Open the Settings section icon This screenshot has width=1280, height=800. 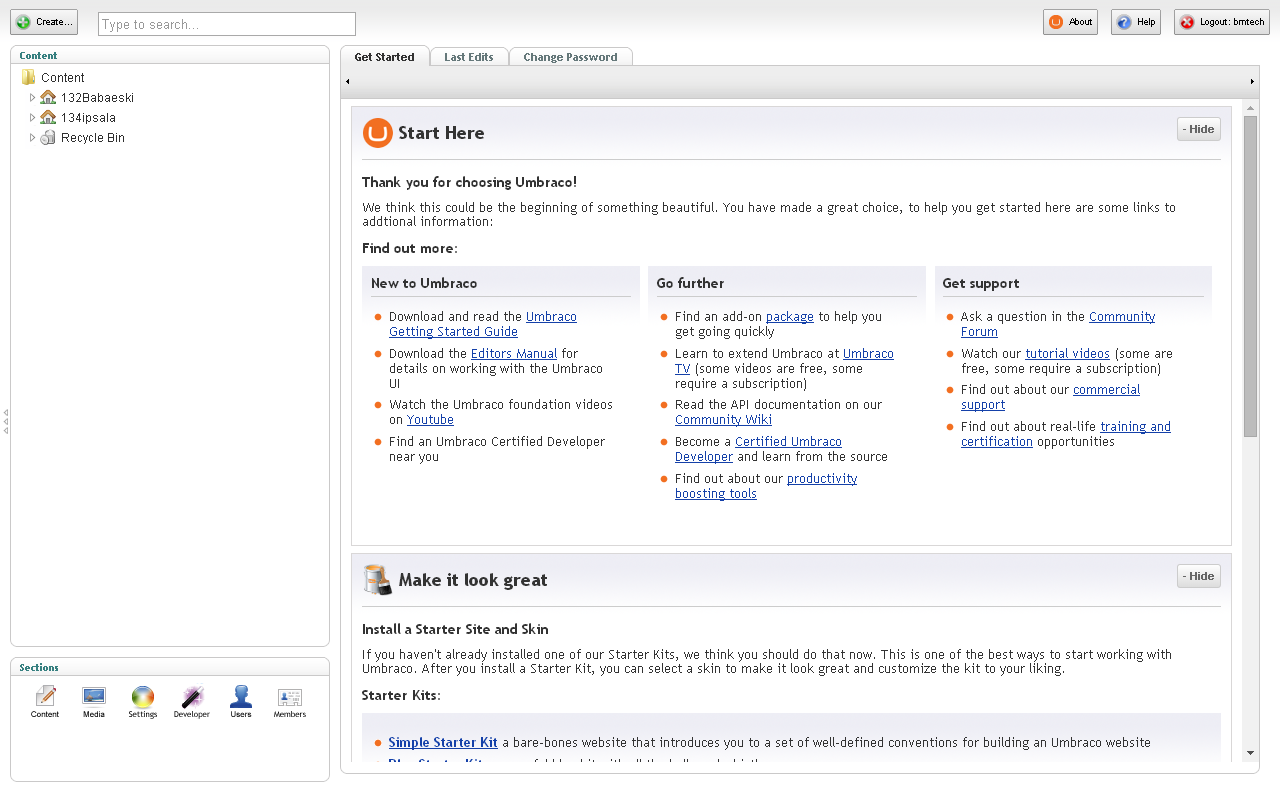(x=143, y=702)
